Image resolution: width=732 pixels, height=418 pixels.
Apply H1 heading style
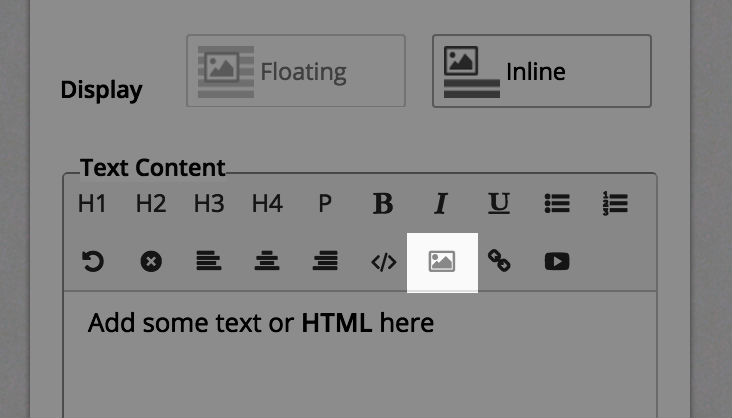point(92,204)
